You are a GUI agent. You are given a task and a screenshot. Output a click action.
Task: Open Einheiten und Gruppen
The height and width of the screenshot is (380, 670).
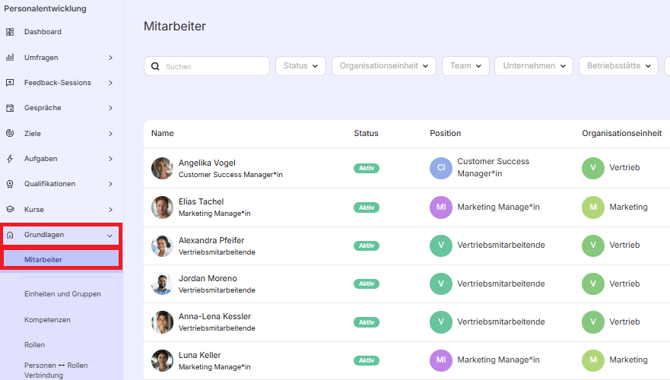click(62, 294)
